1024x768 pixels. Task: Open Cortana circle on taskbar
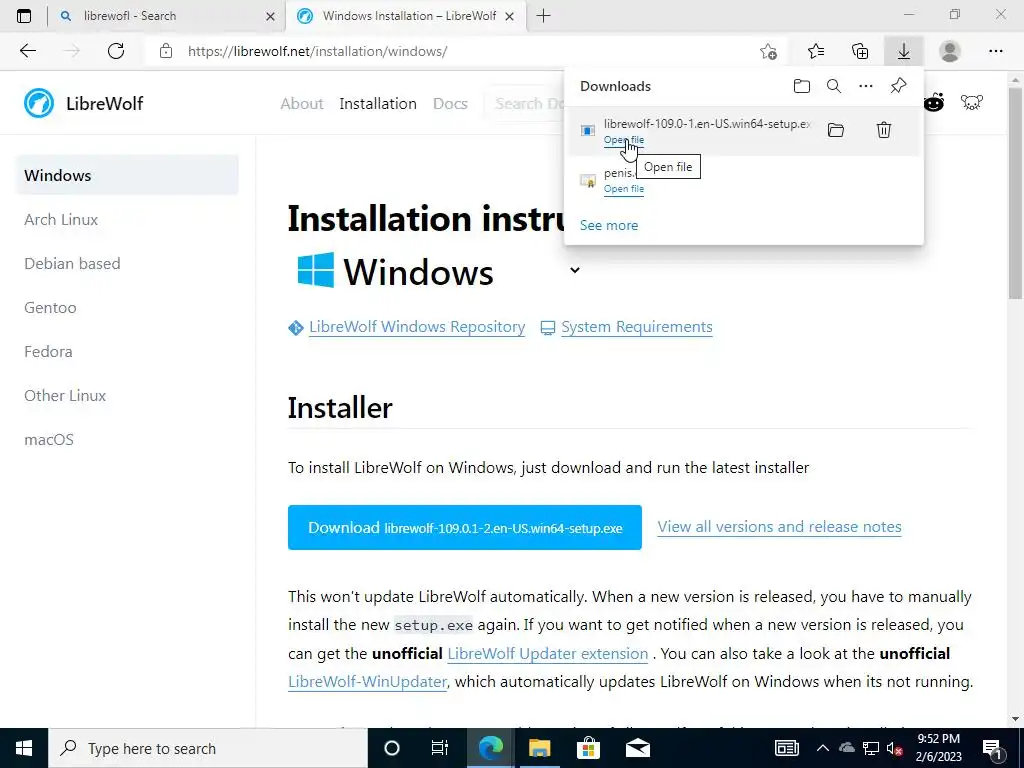click(x=392, y=748)
